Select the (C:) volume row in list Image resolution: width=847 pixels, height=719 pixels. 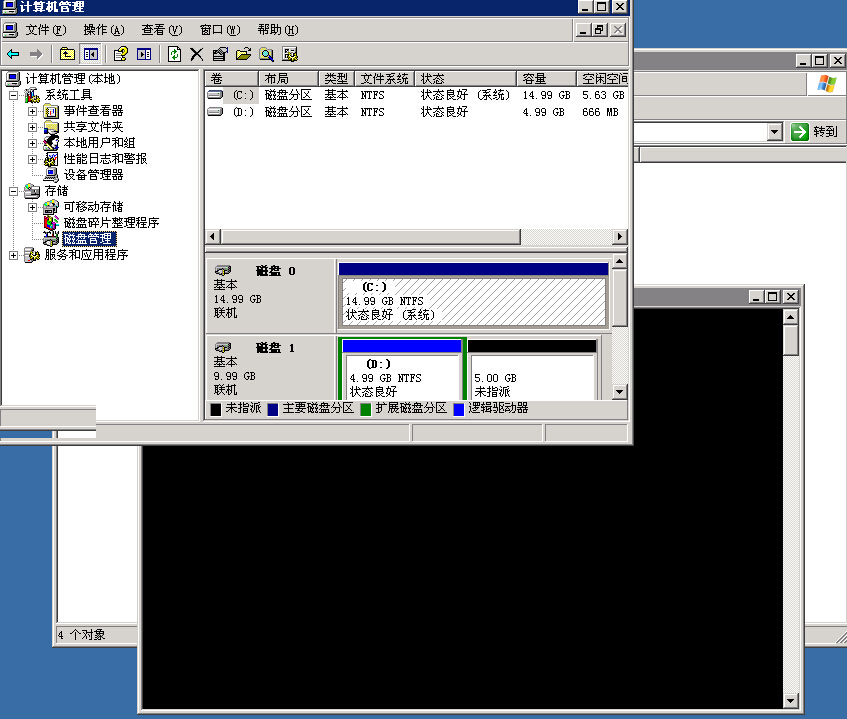(x=416, y=95)
